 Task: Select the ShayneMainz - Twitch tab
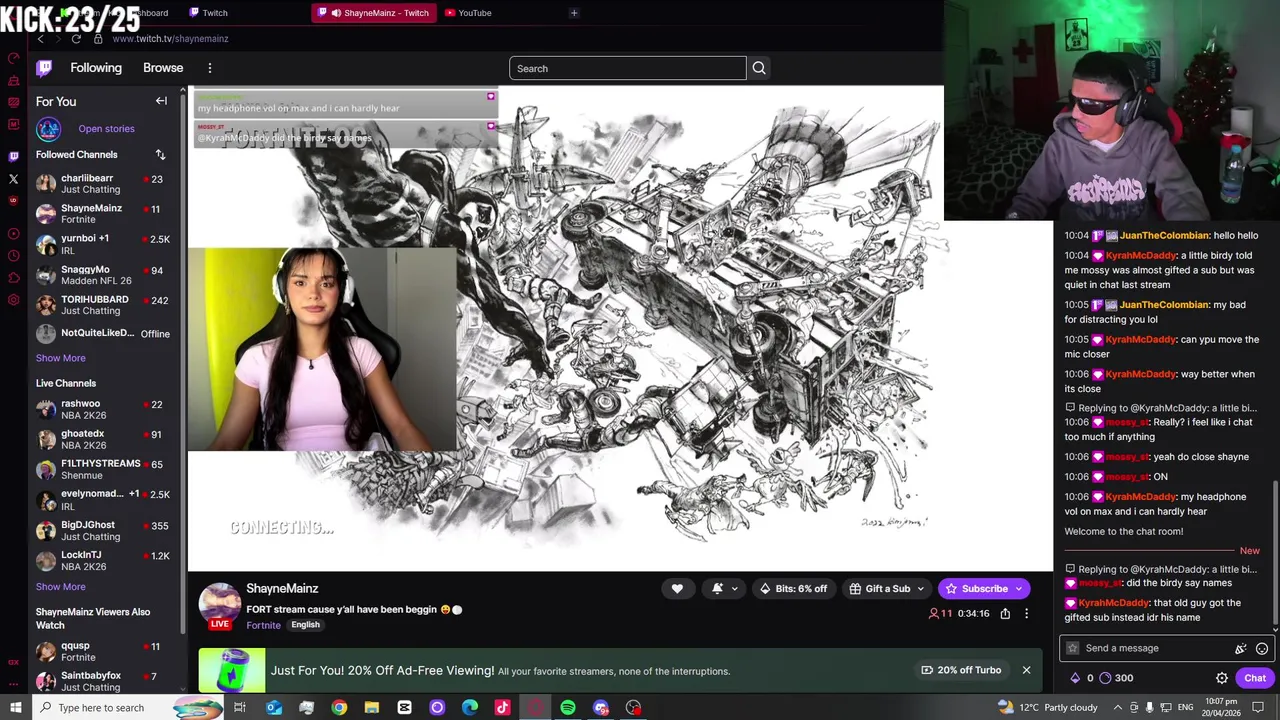[x=374, y=13]
